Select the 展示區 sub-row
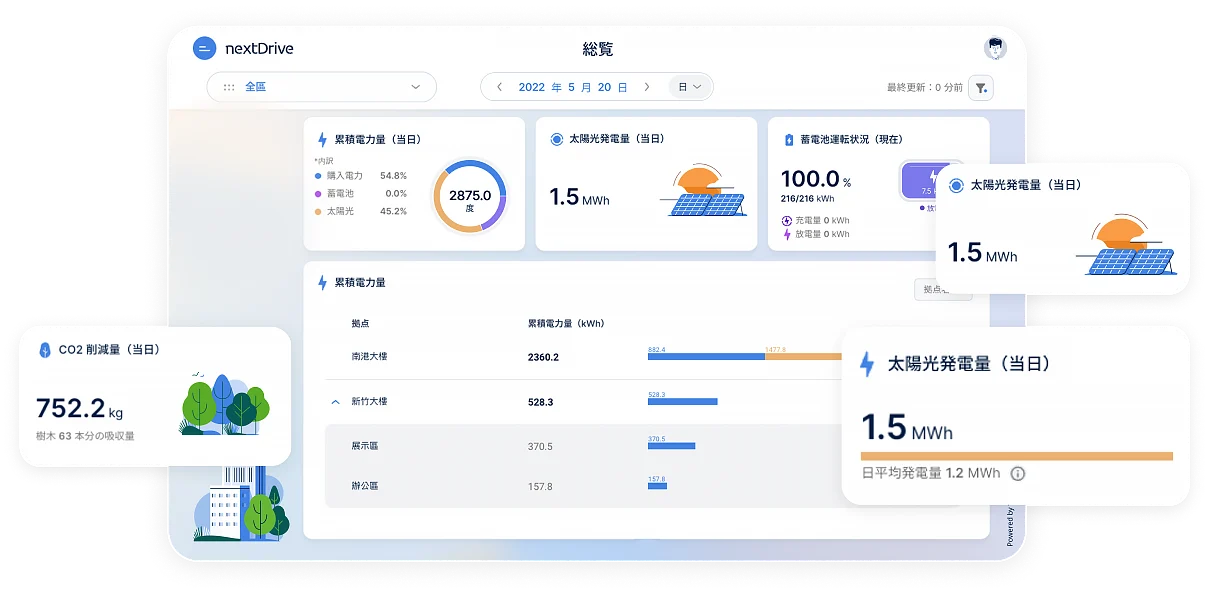Screen dimensions: 1209x595 364,446
